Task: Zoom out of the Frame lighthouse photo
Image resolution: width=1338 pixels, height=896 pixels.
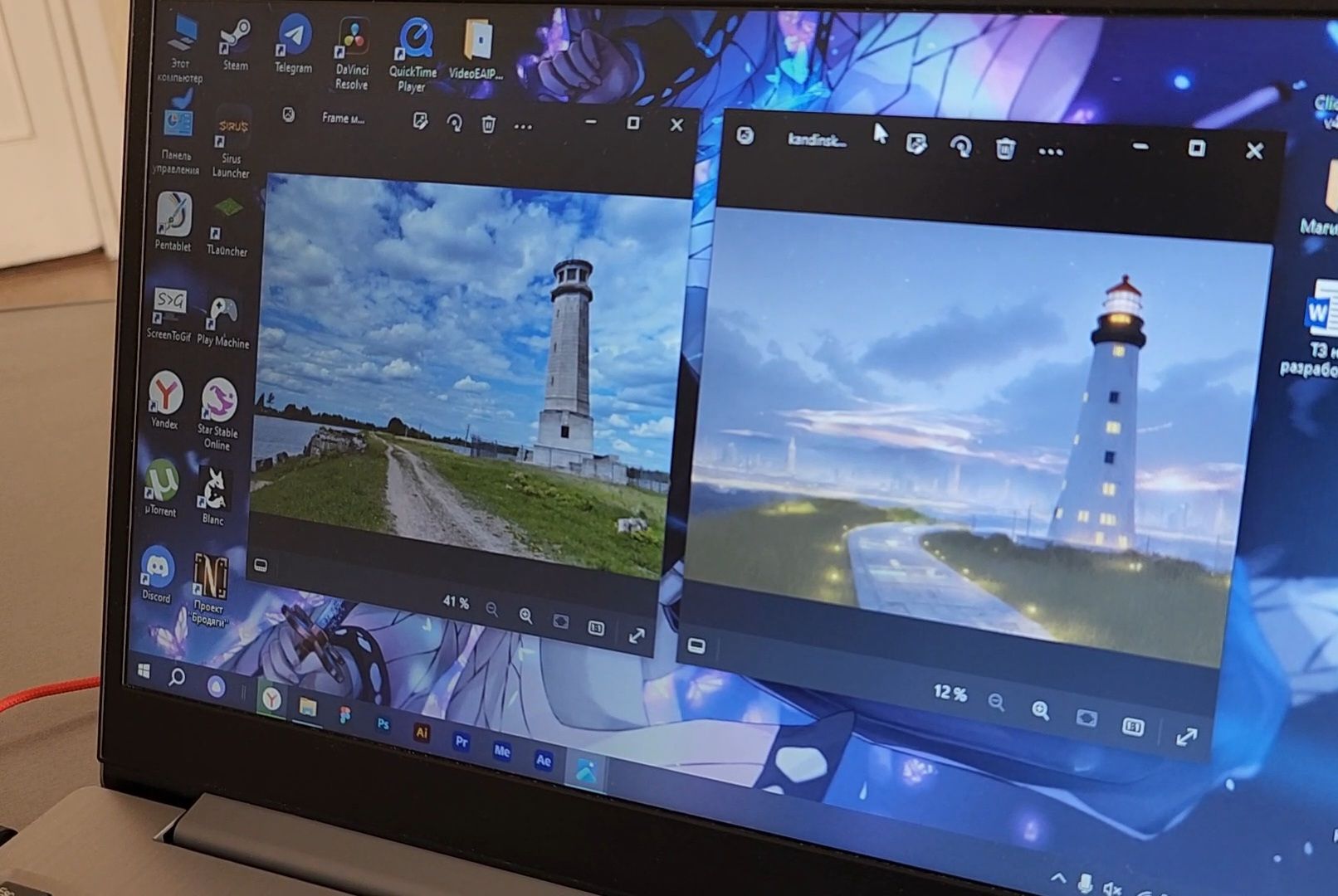Action: pos(492,611)
